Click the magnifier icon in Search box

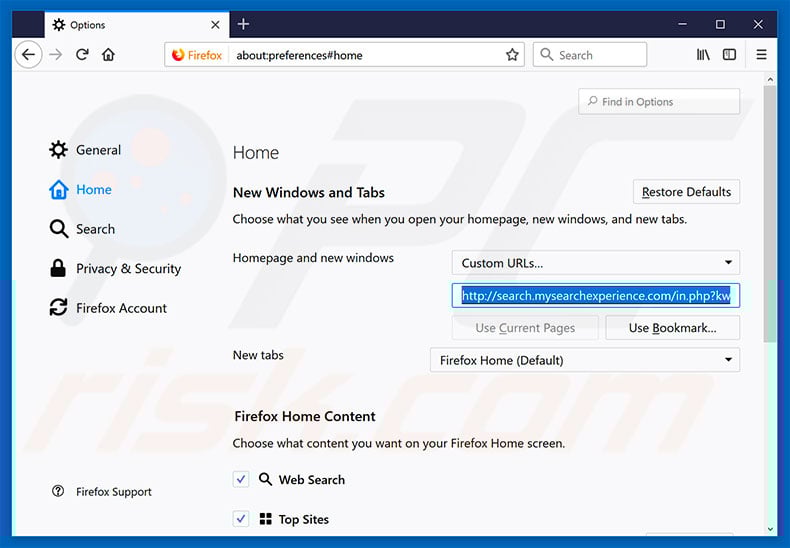(x=546, y=54)
